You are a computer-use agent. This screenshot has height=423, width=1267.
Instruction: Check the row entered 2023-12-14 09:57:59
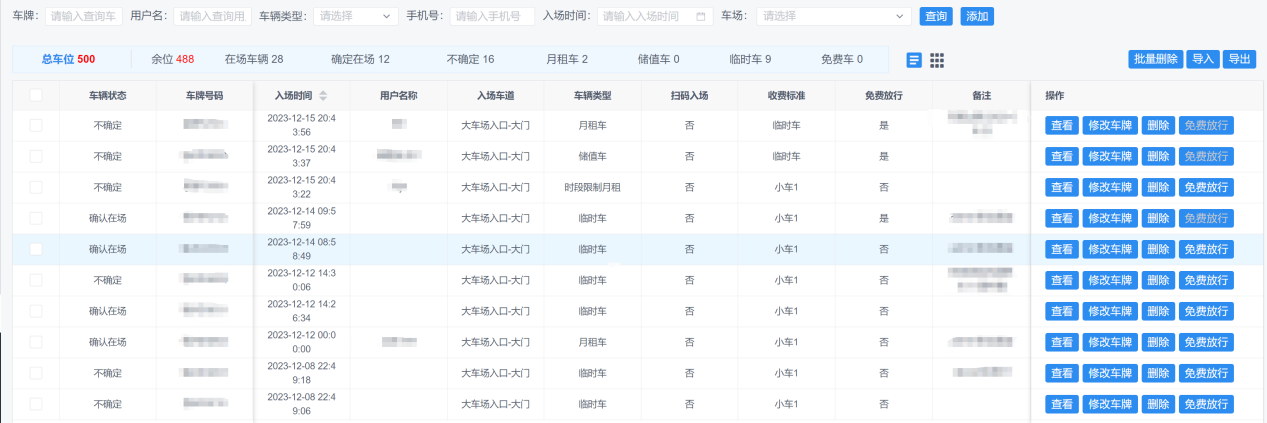point(36,218)
